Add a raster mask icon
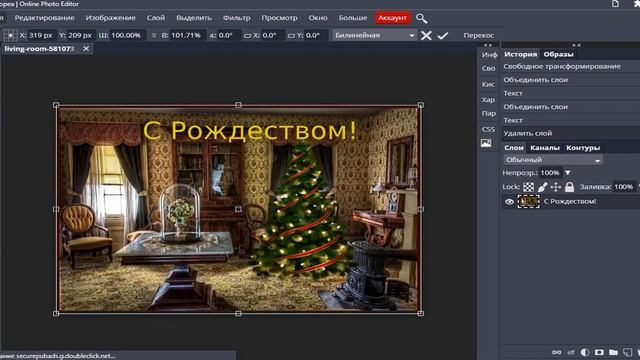The height and width of the screenshot is (360, 640). 599,352
